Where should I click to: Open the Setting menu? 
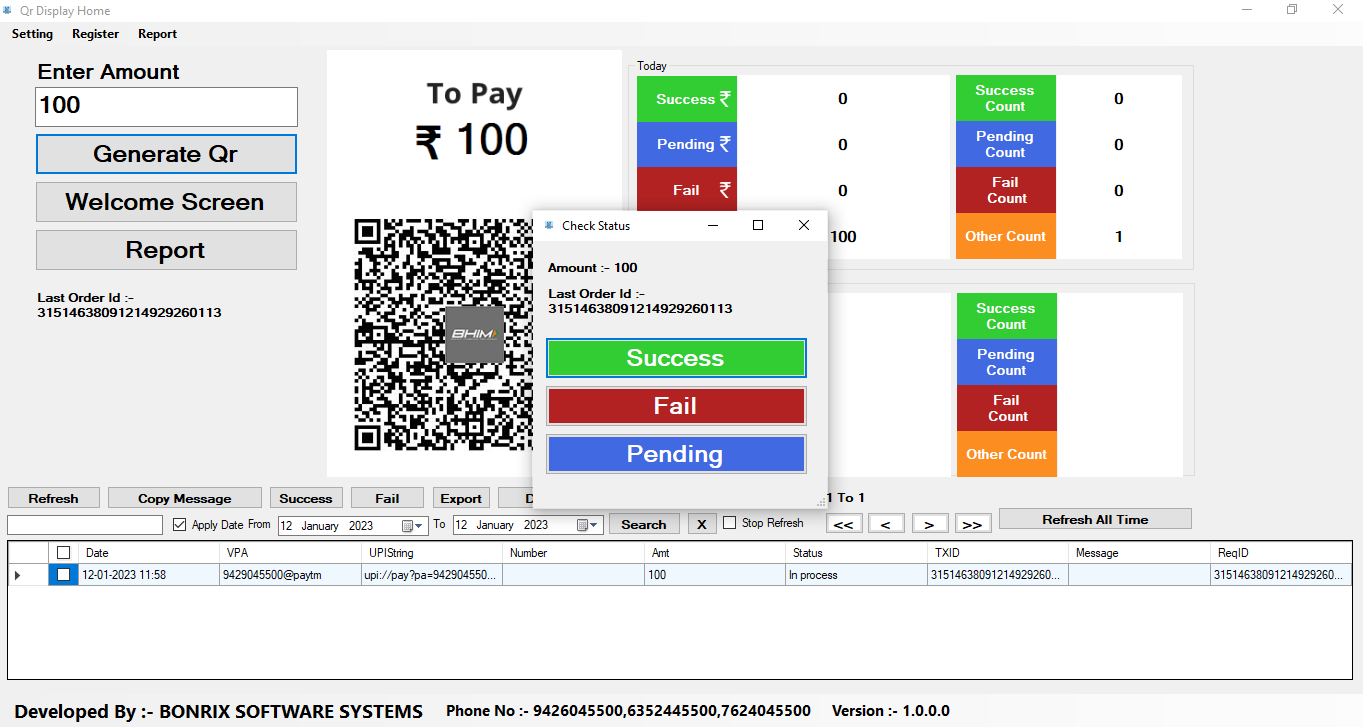(x=32, y=34)
